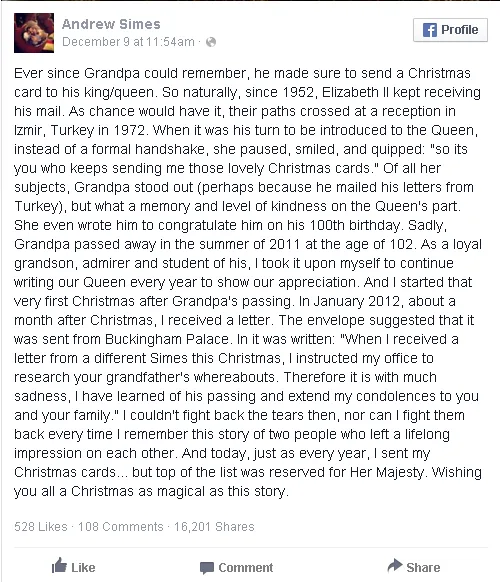Select the Like text label
Screen dimensions: 500x582
83,568
